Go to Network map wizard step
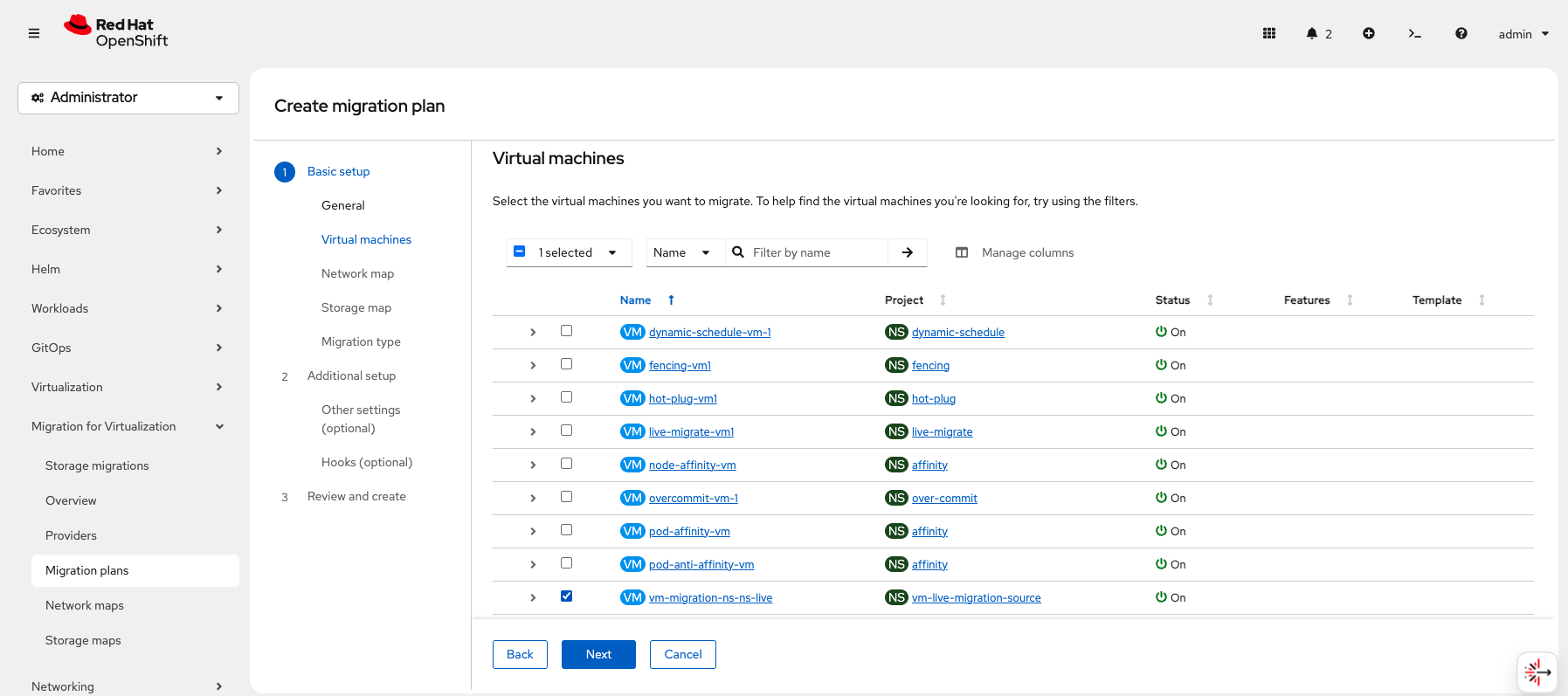 click(x=357, y=273)
